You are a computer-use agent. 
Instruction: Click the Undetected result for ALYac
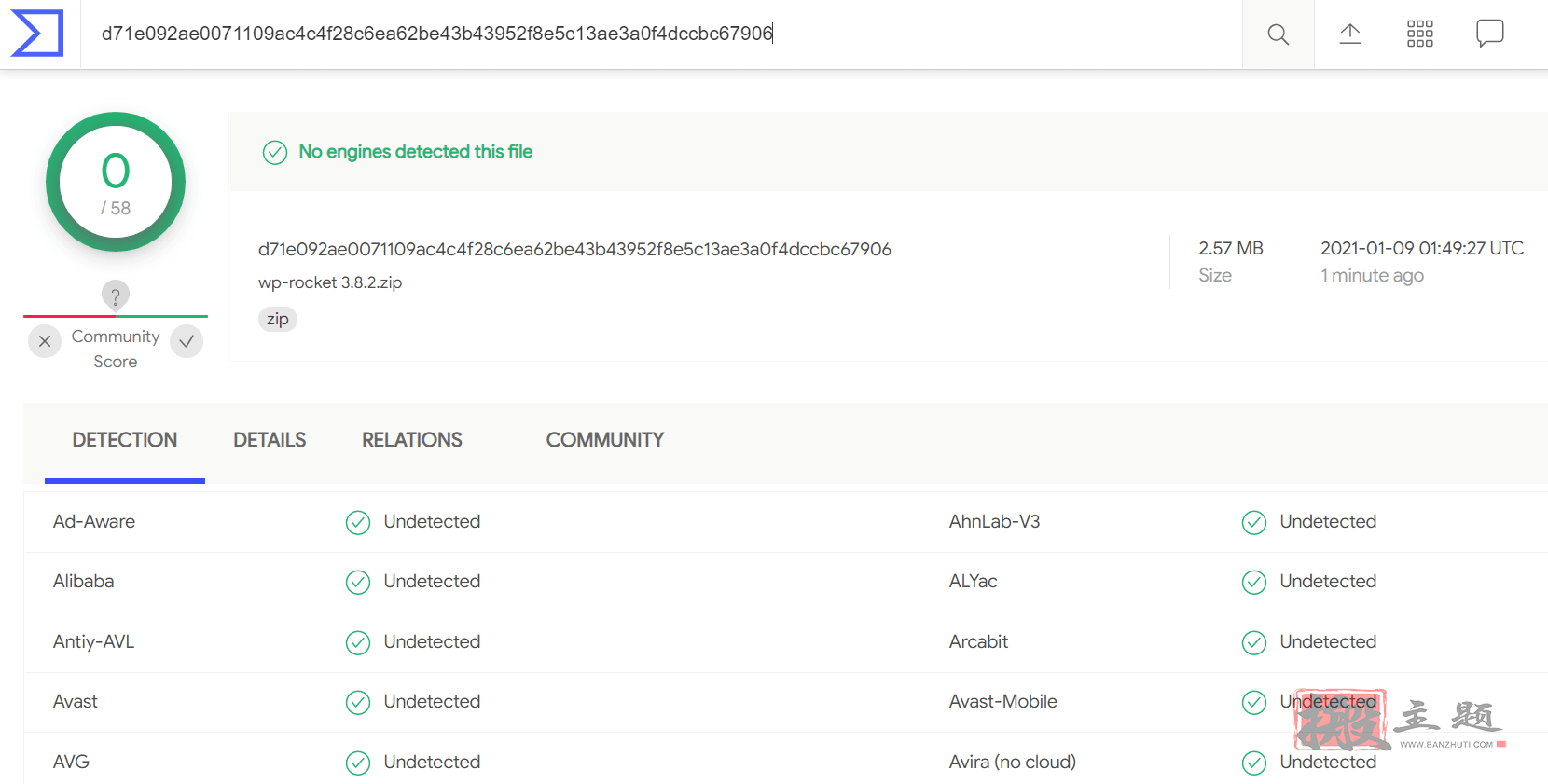[1329, 581]
